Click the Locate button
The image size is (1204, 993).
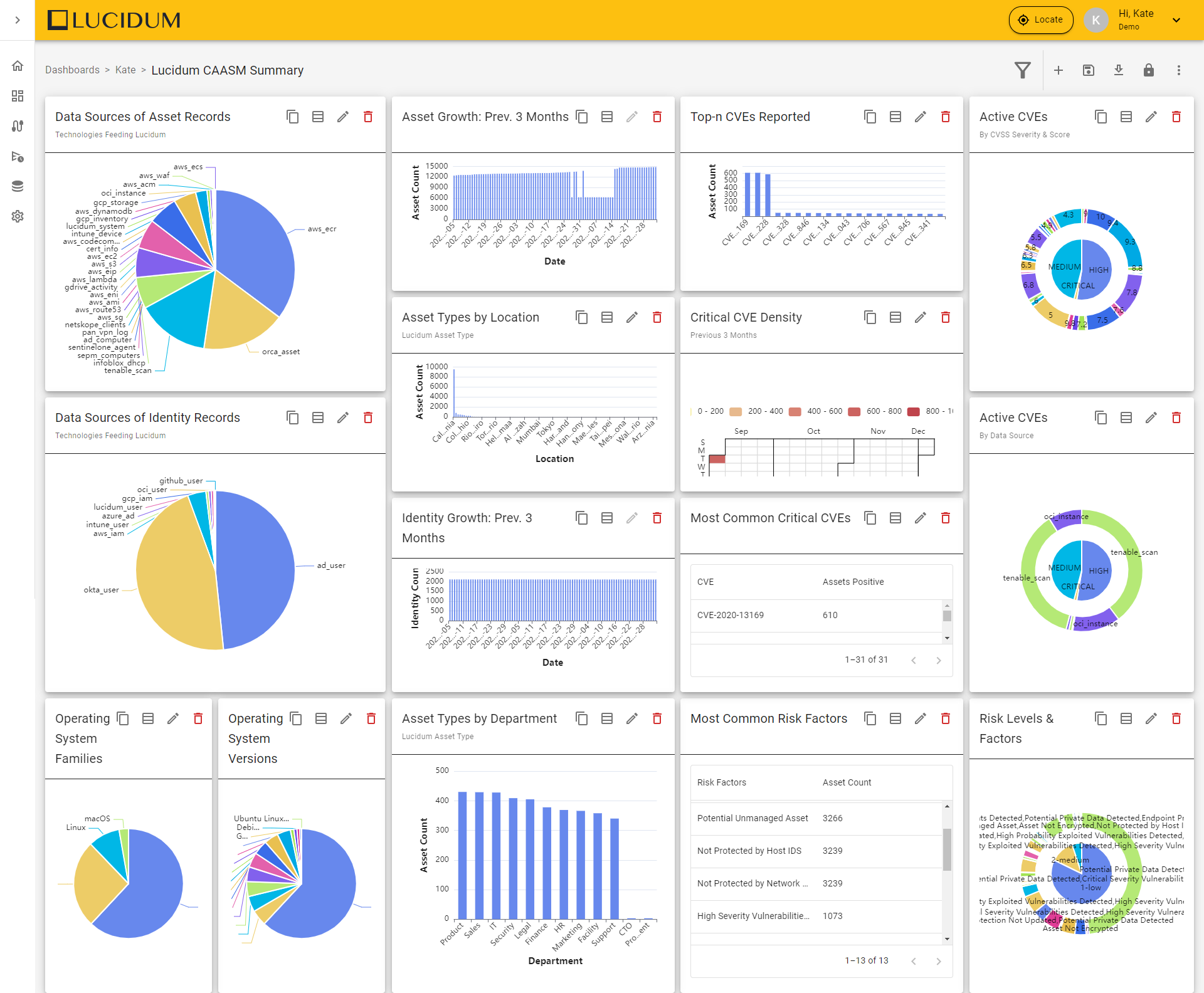pos(1041,20)
